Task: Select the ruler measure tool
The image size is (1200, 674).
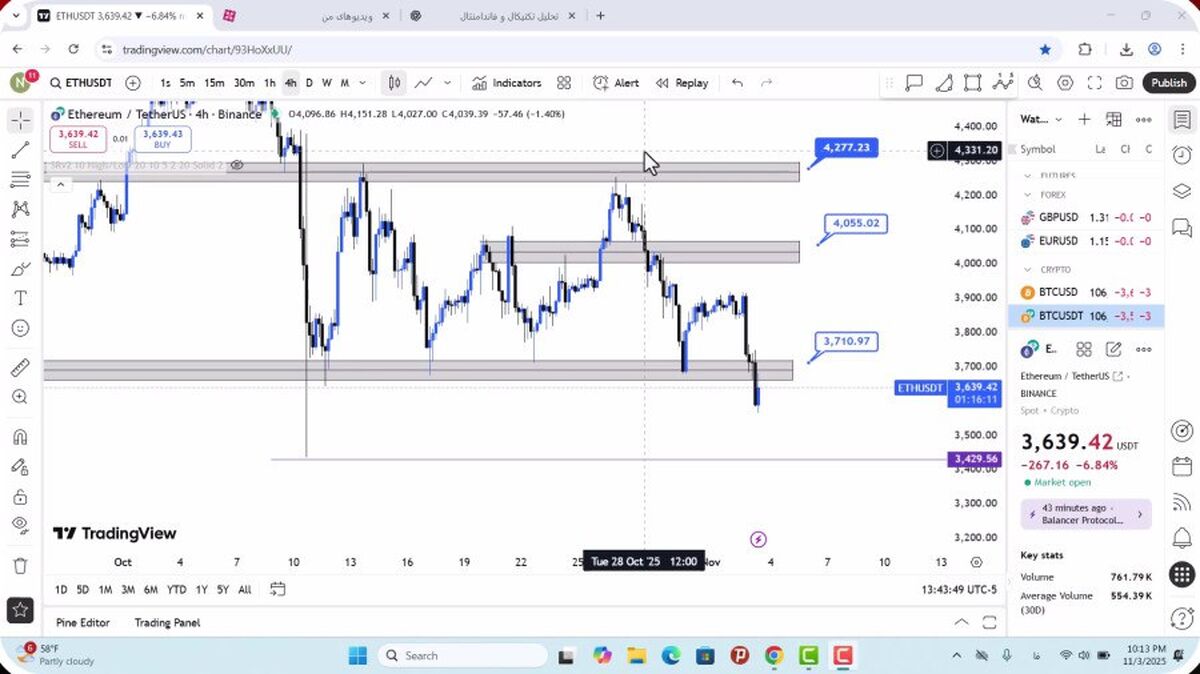Action: click(20, 368)
